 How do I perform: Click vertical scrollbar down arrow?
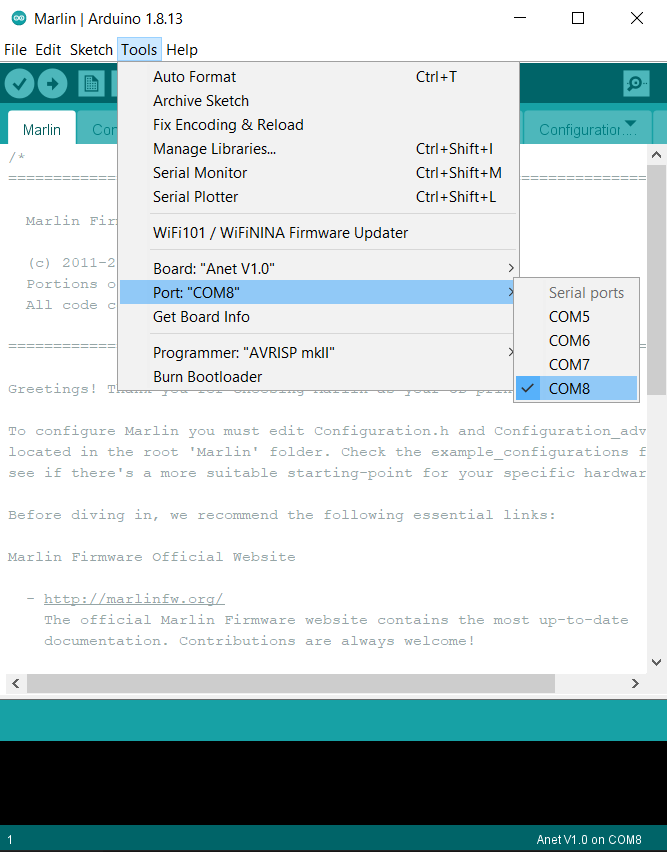[x=656, y=662]
